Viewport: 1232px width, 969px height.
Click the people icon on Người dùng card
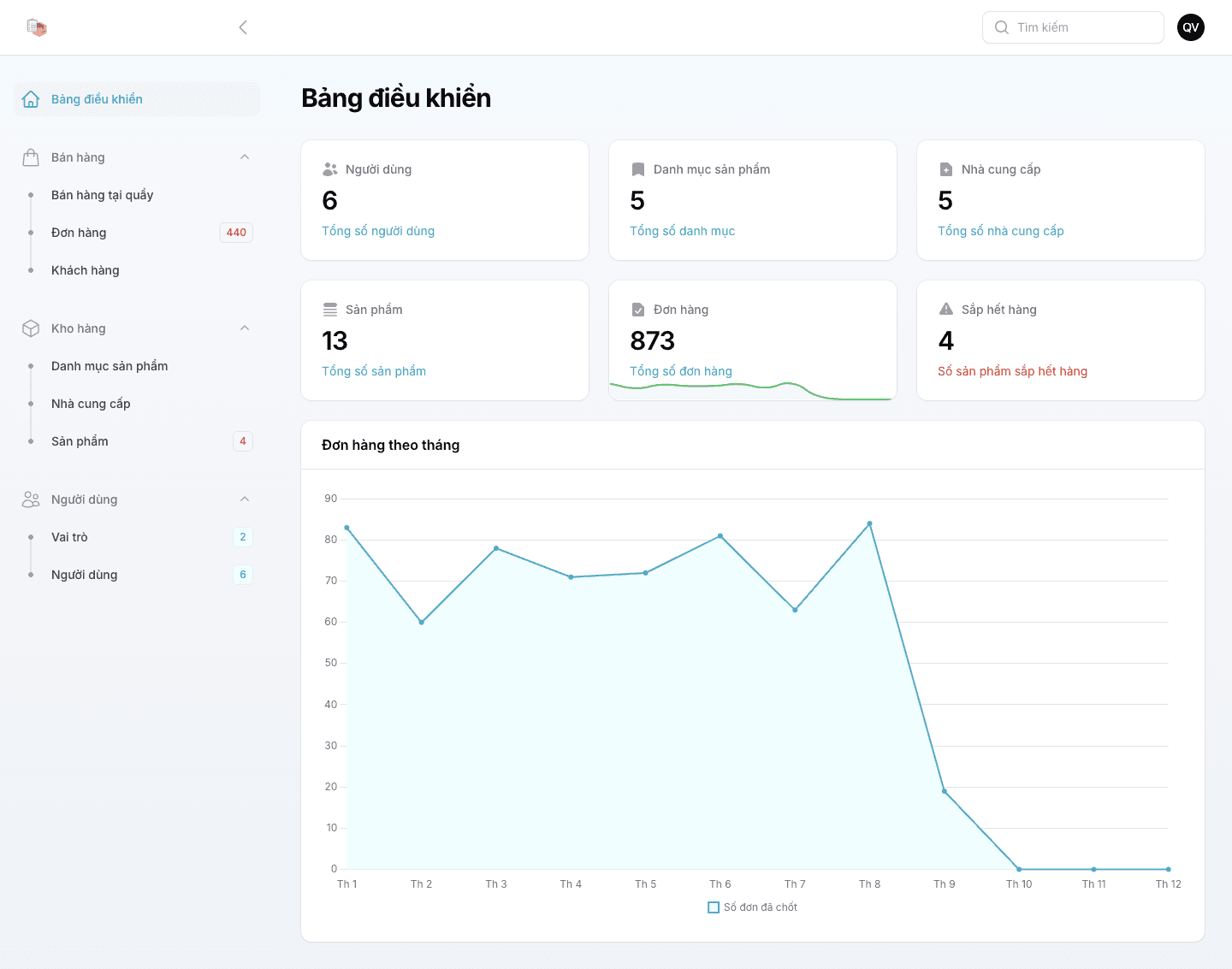pos(330,169)
